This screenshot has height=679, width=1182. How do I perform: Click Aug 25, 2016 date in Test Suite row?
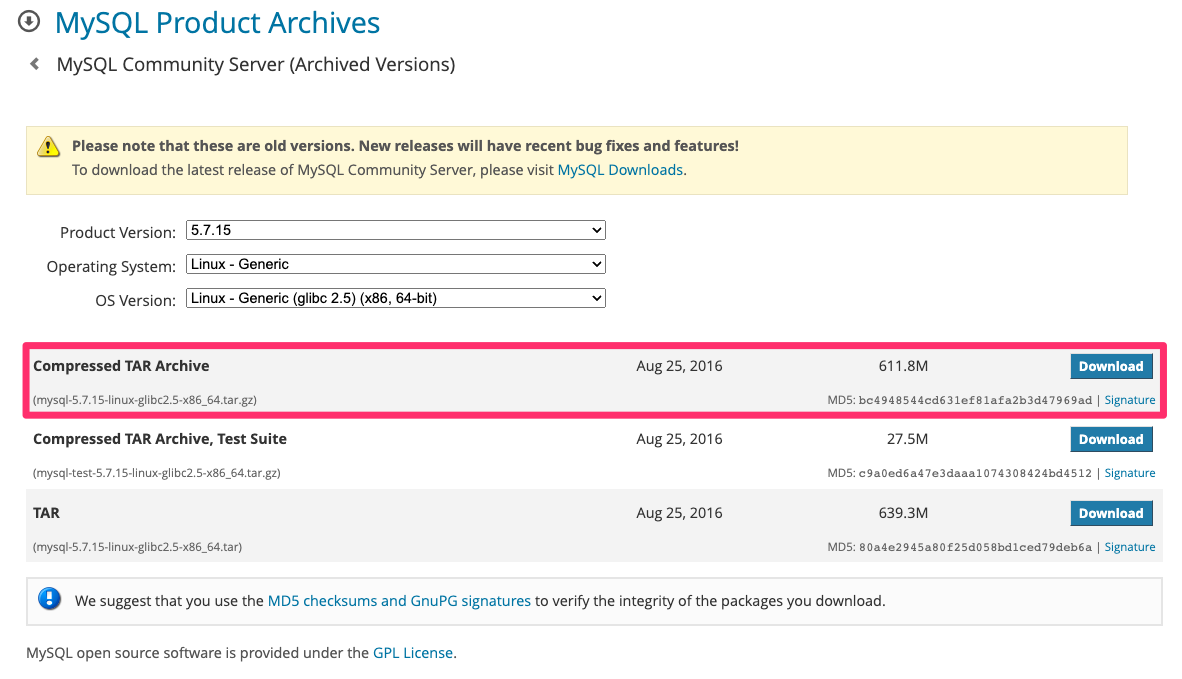679,439
